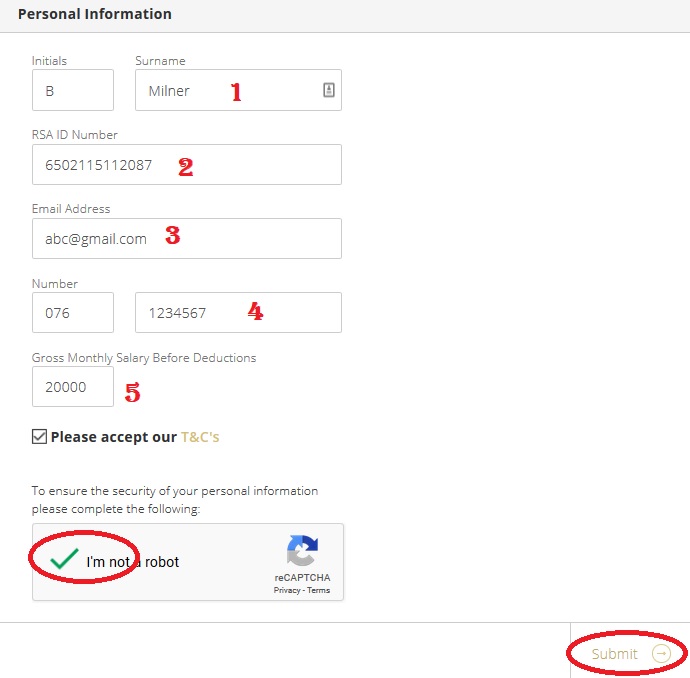Focus the phone prefix field showing 076
Screen dimensions: 690x678
pyautogui.click(x=72, y=313)
